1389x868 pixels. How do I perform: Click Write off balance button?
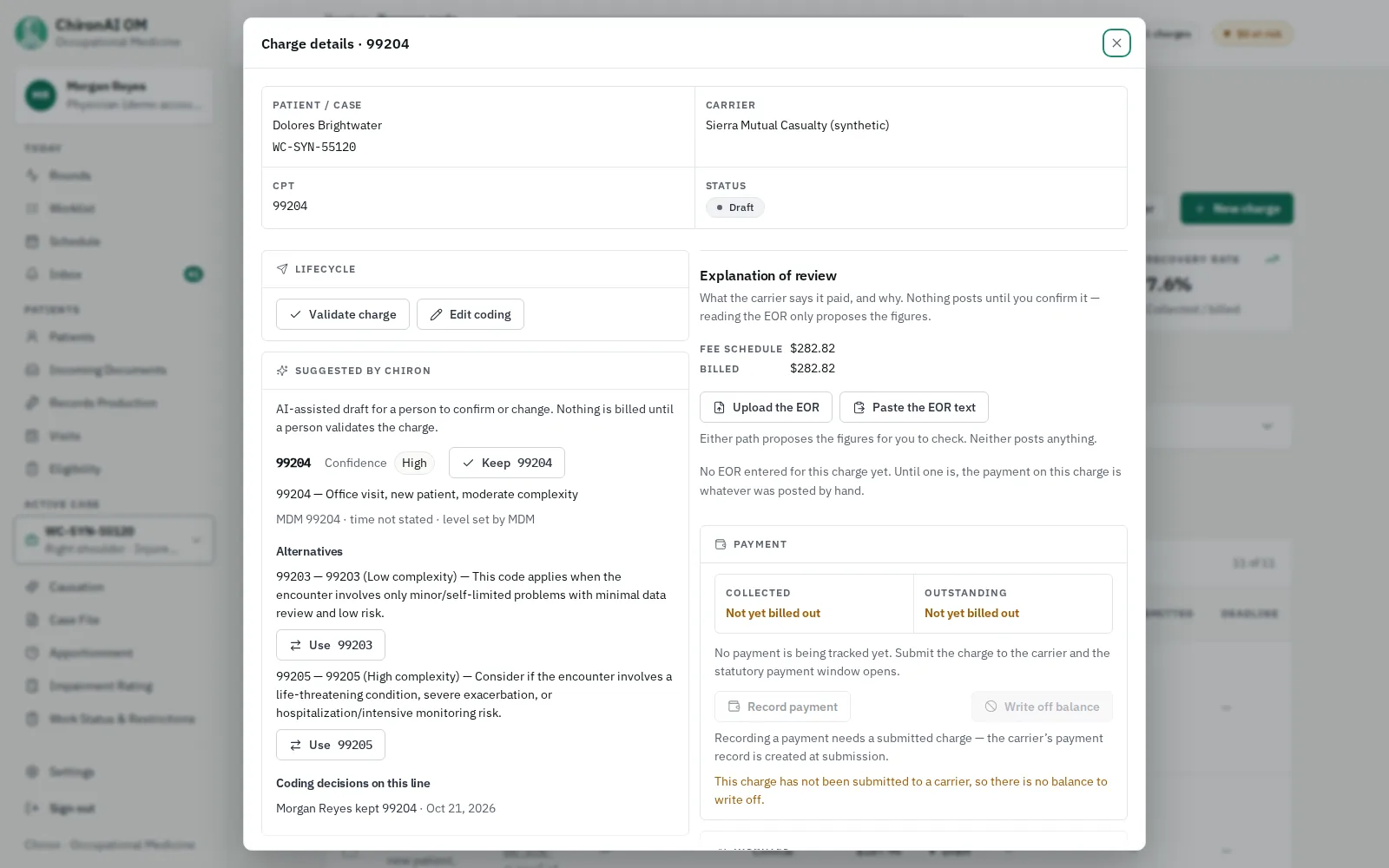pos(1042,707)
